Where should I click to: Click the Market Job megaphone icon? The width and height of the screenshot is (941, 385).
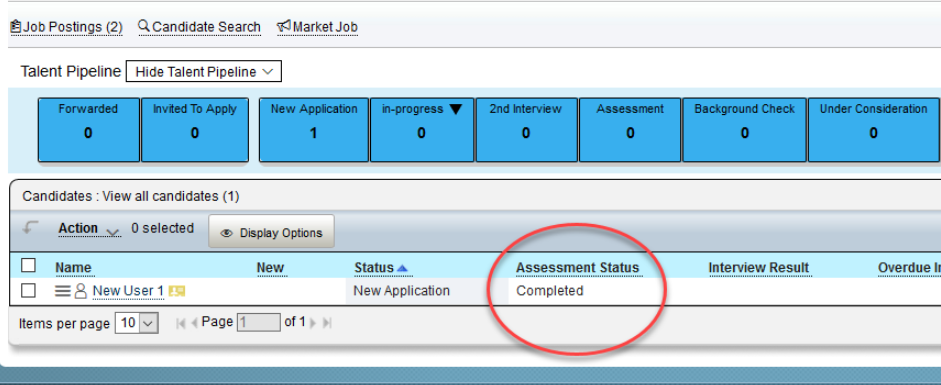pyautogui.click(x=284, y=26)
